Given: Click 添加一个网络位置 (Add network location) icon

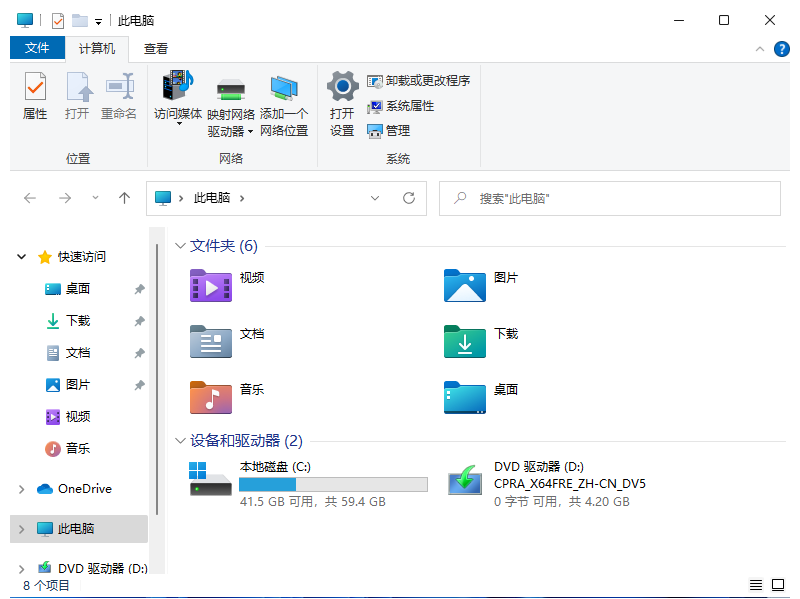Looking at the screenshot, I should (284, 96).
